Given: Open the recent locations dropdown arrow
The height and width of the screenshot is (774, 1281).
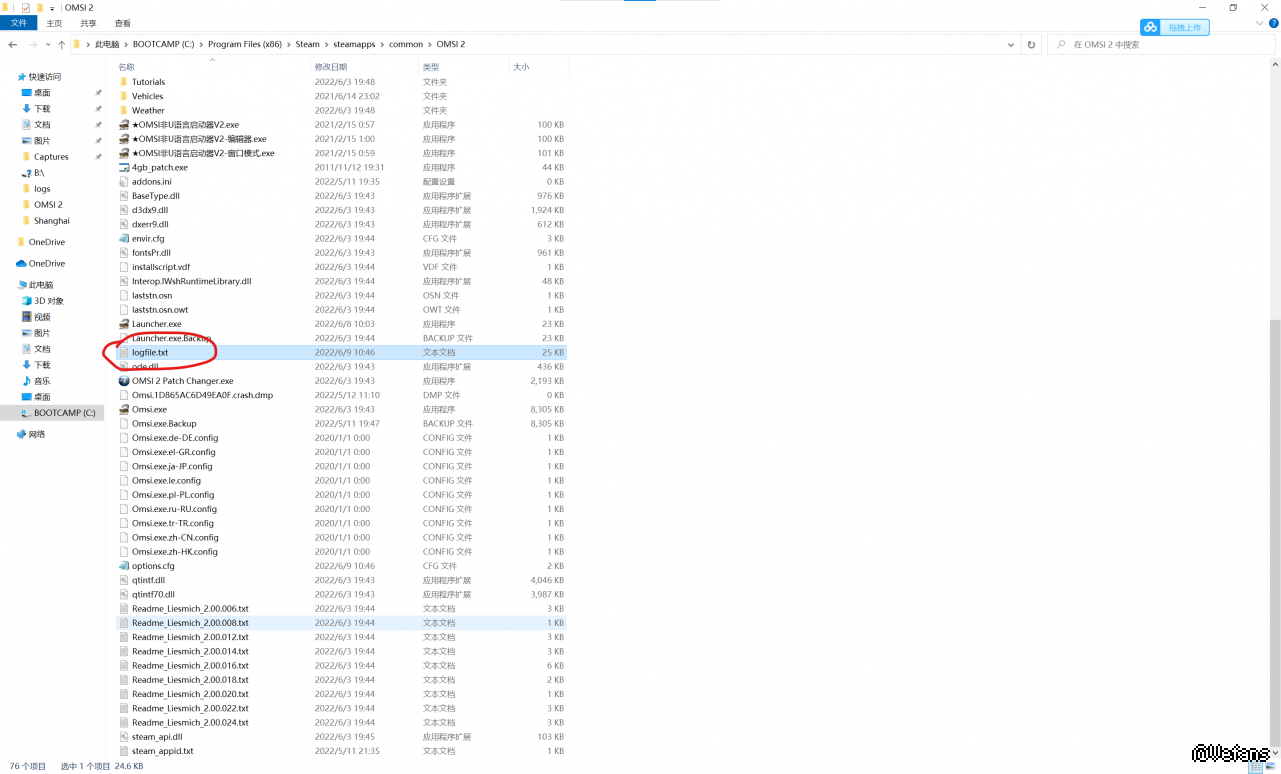Looking at the screenshot, I should [x=48, y=45].
